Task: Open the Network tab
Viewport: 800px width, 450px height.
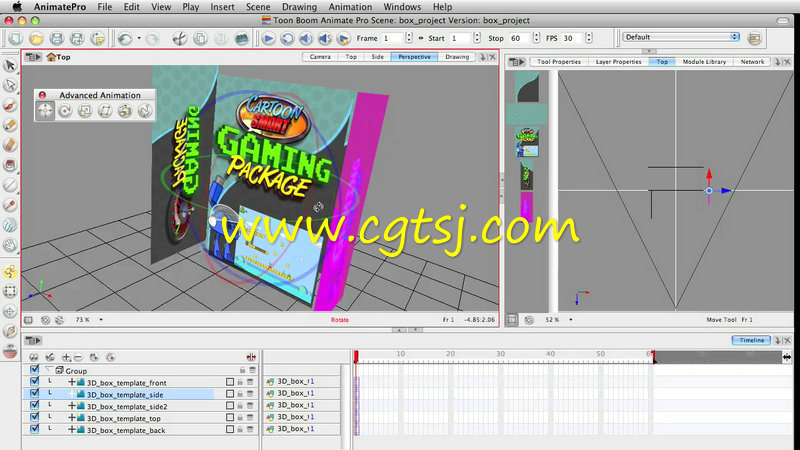Action: (753, 62)
